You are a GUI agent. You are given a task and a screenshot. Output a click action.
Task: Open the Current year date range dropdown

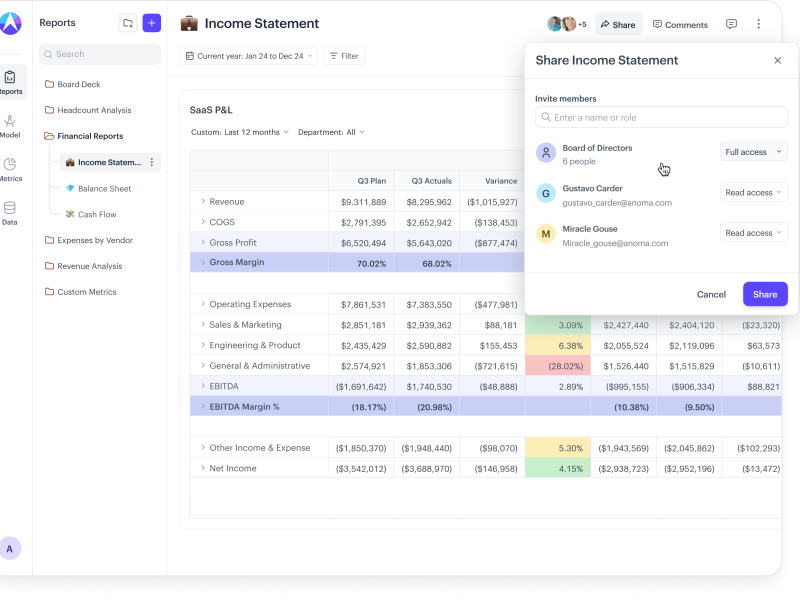click(x=249, y=56)
